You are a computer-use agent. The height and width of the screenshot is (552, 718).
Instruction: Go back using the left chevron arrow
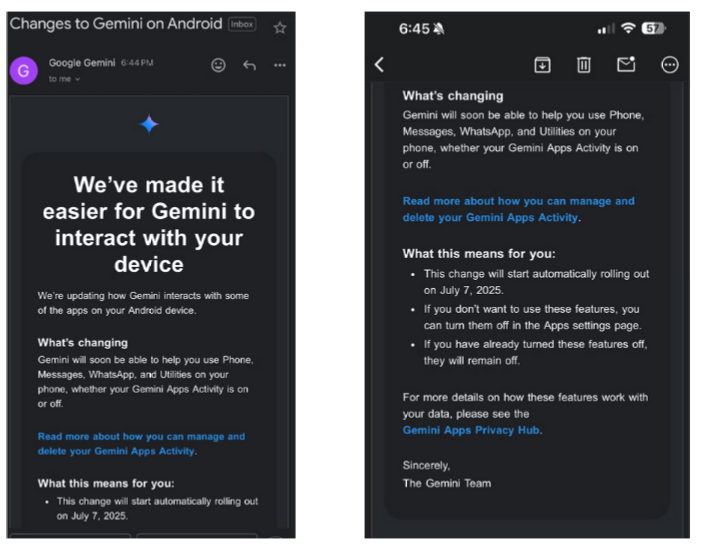point(379,65)
